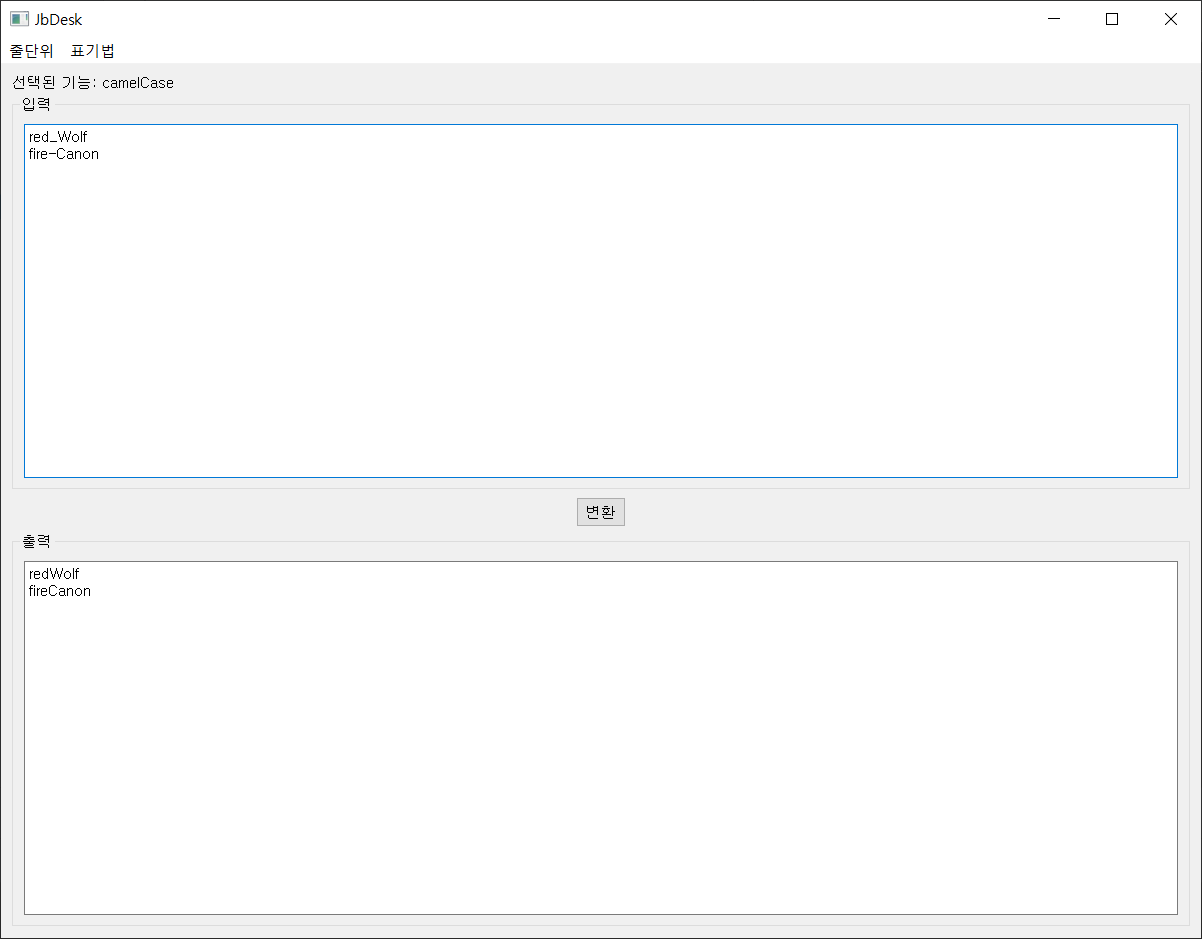The height and width of the screenshot is (939, 1202).
Task: Click the JbDesk app icon in title bar
Action: coord(19,19)
